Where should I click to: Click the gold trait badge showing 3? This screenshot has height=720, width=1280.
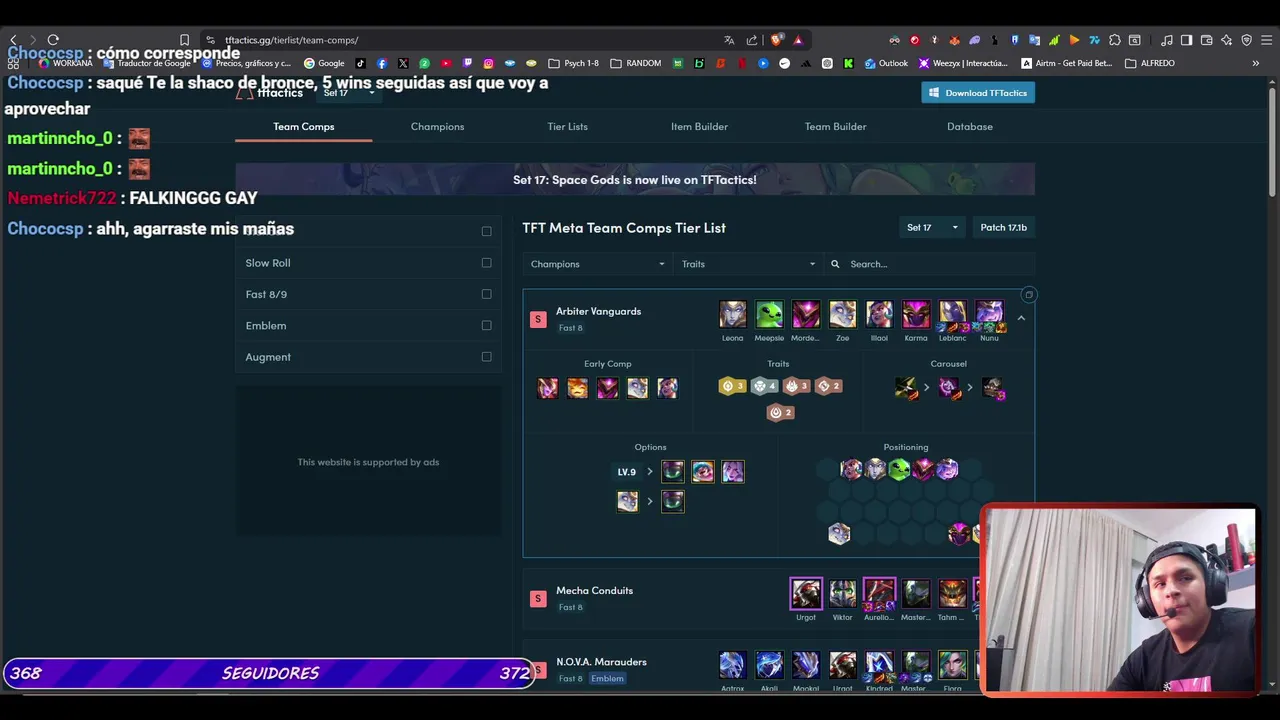point(733,386)
